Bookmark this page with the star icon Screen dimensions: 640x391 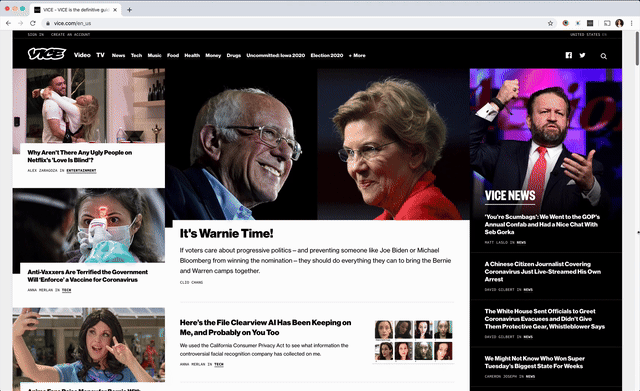tap(550, 23)
